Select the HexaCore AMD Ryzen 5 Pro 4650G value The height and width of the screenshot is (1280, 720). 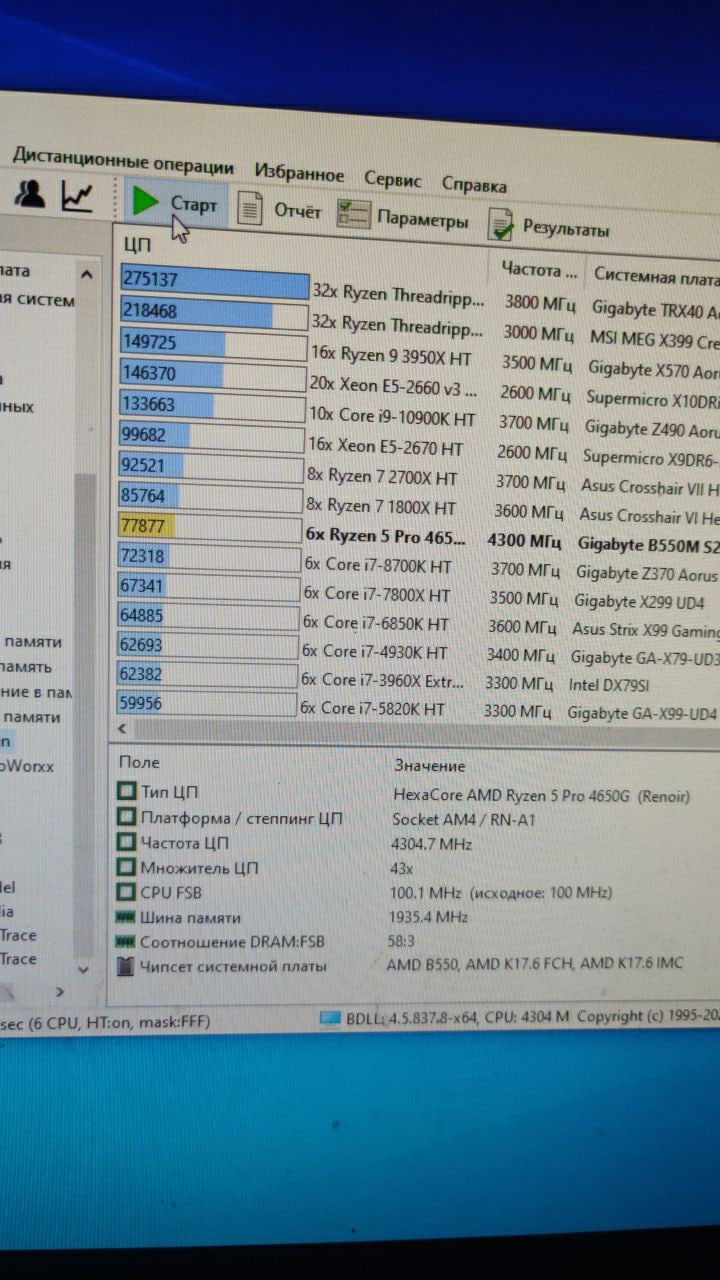(x=541, y=796)
